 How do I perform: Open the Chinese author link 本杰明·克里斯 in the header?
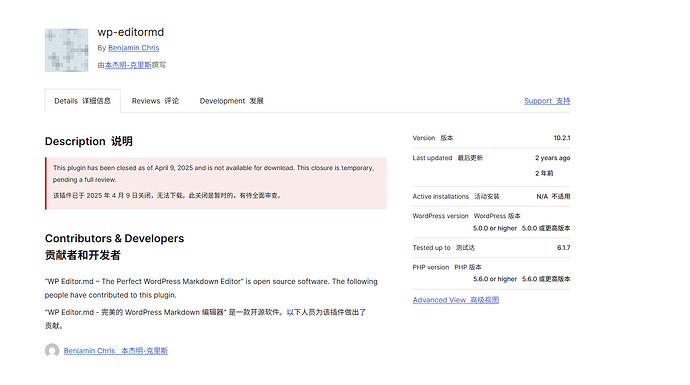[128, 65]
